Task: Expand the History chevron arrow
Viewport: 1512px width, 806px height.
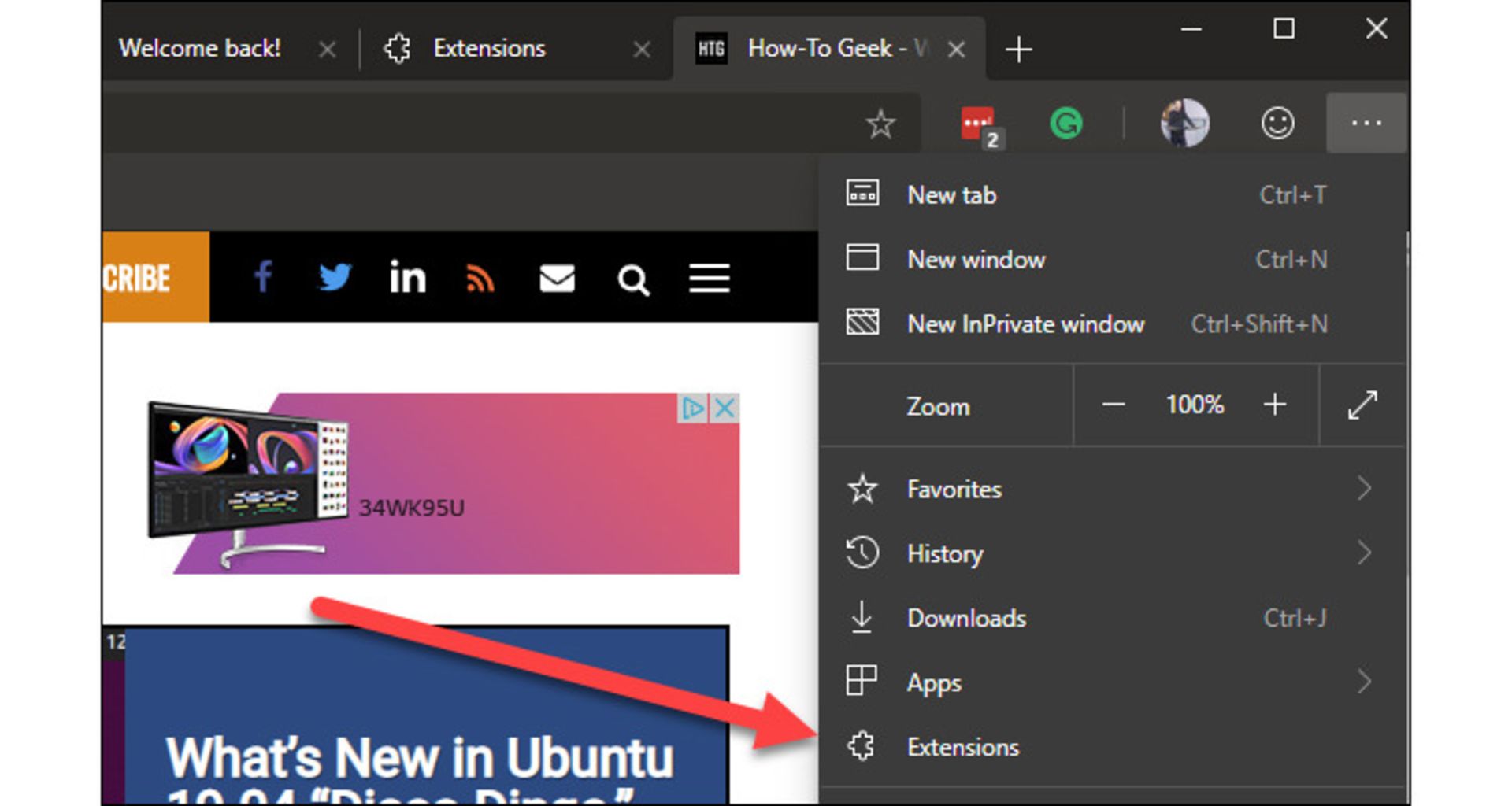Action: click(1365, 553)
